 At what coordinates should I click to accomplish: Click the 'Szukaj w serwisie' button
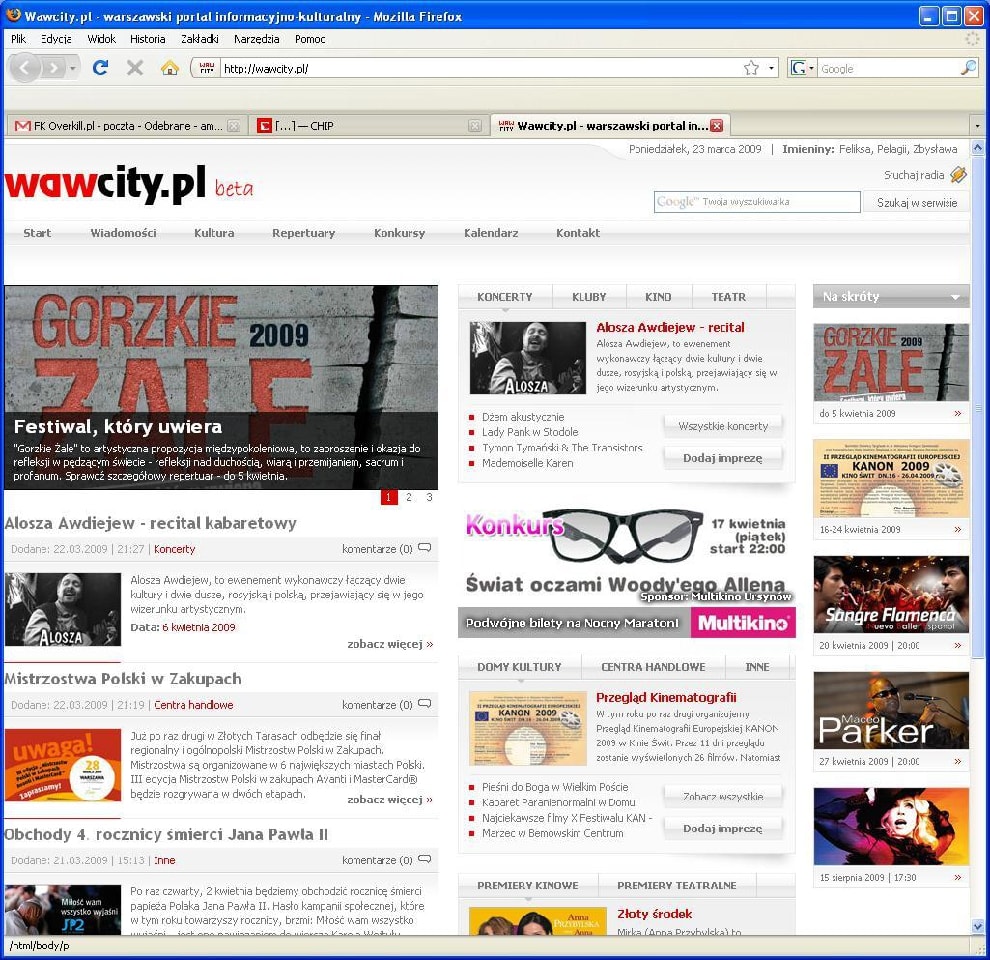tap(917, 202)
